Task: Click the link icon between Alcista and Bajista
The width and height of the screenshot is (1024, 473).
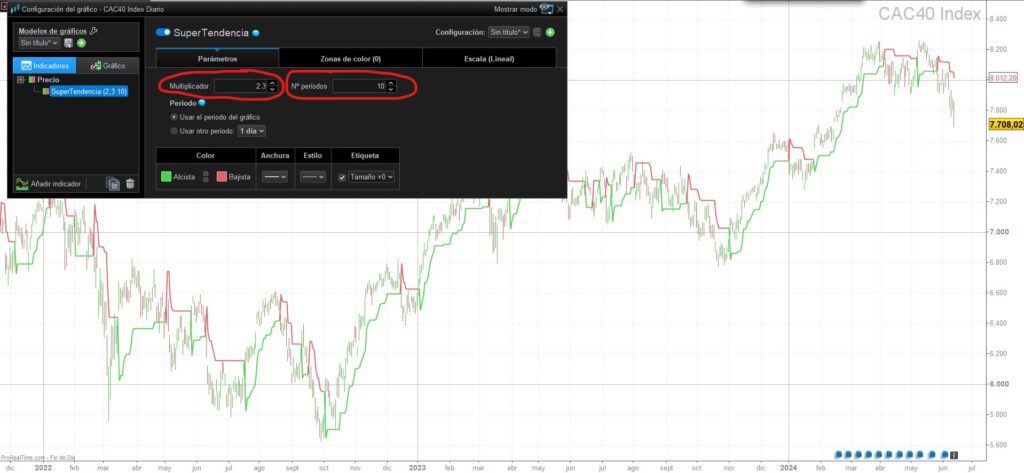Action: (206, 176)
